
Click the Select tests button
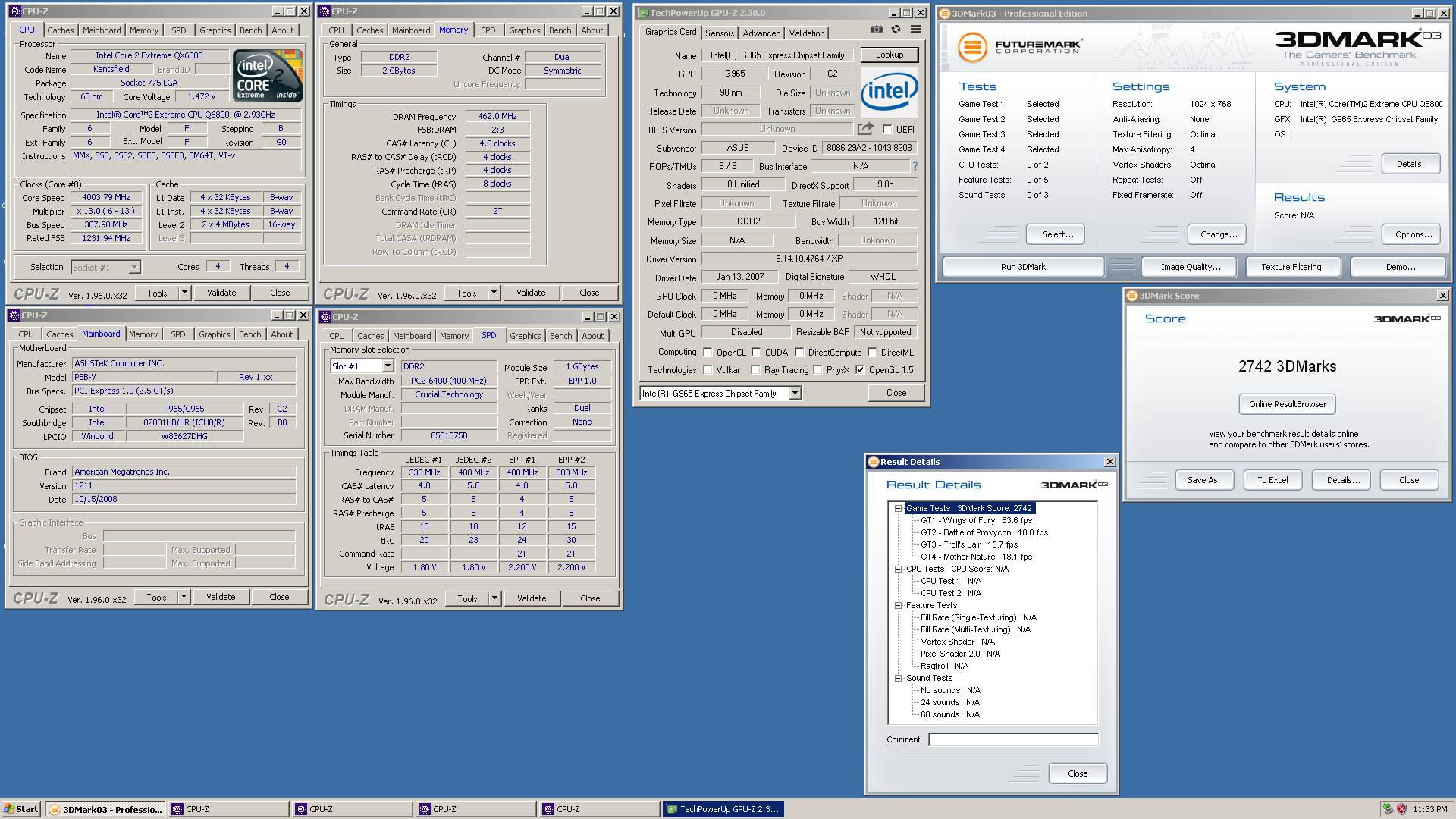coord(1055,234)
